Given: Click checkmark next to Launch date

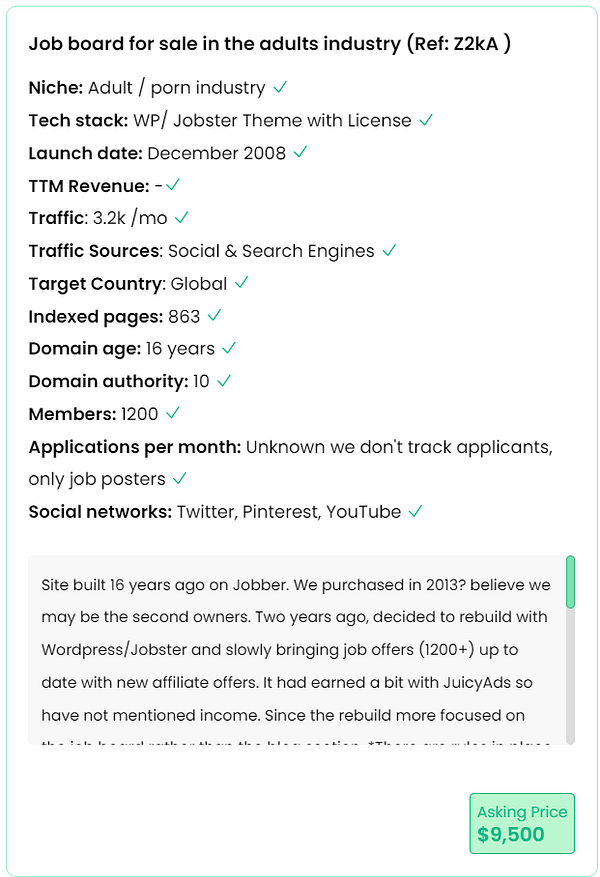Looking at the screenshot, I should [x=300, y=153].
